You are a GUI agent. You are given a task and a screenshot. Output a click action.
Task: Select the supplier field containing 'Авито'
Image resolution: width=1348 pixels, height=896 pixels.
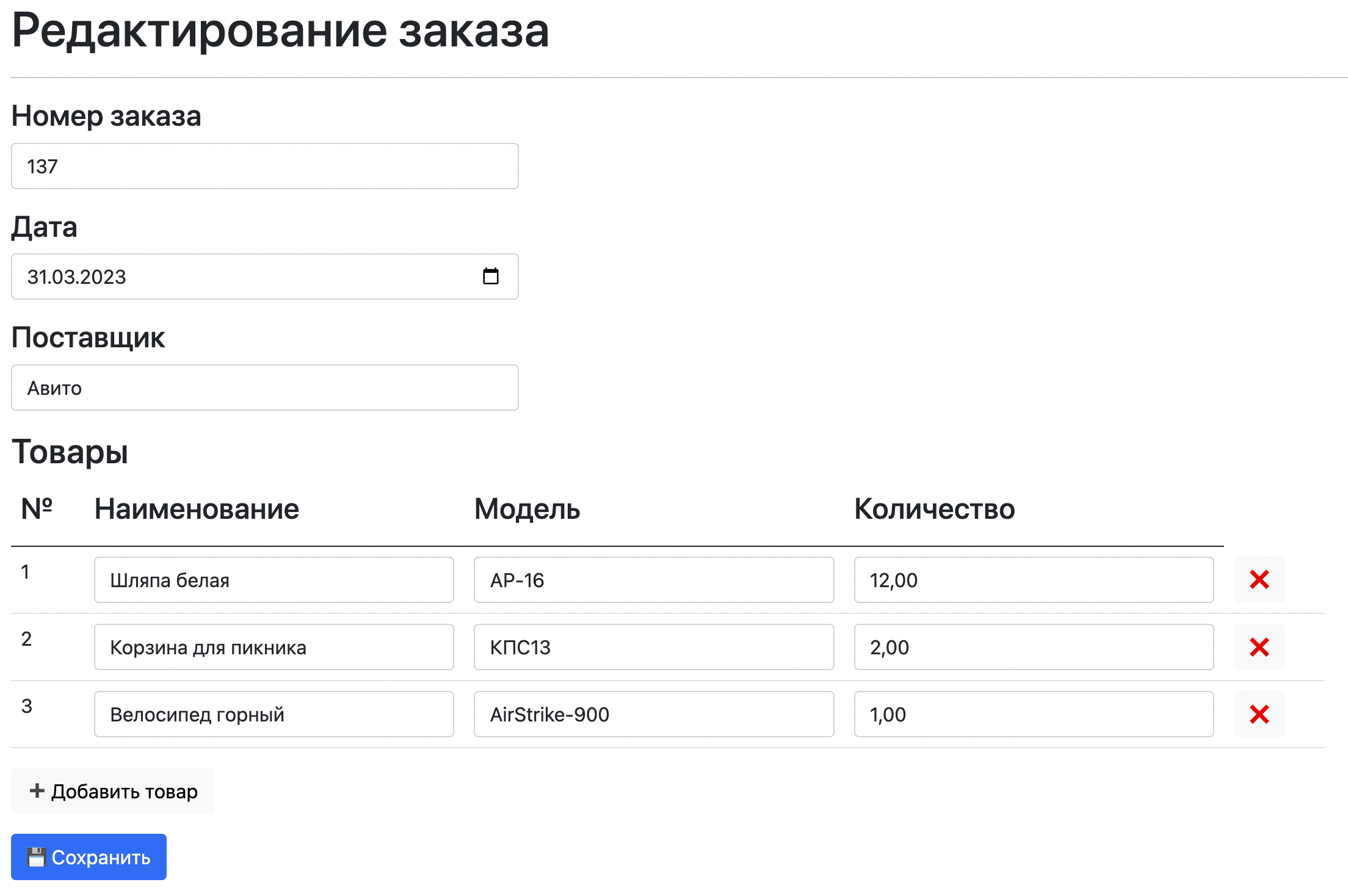[x=264, y=387]
